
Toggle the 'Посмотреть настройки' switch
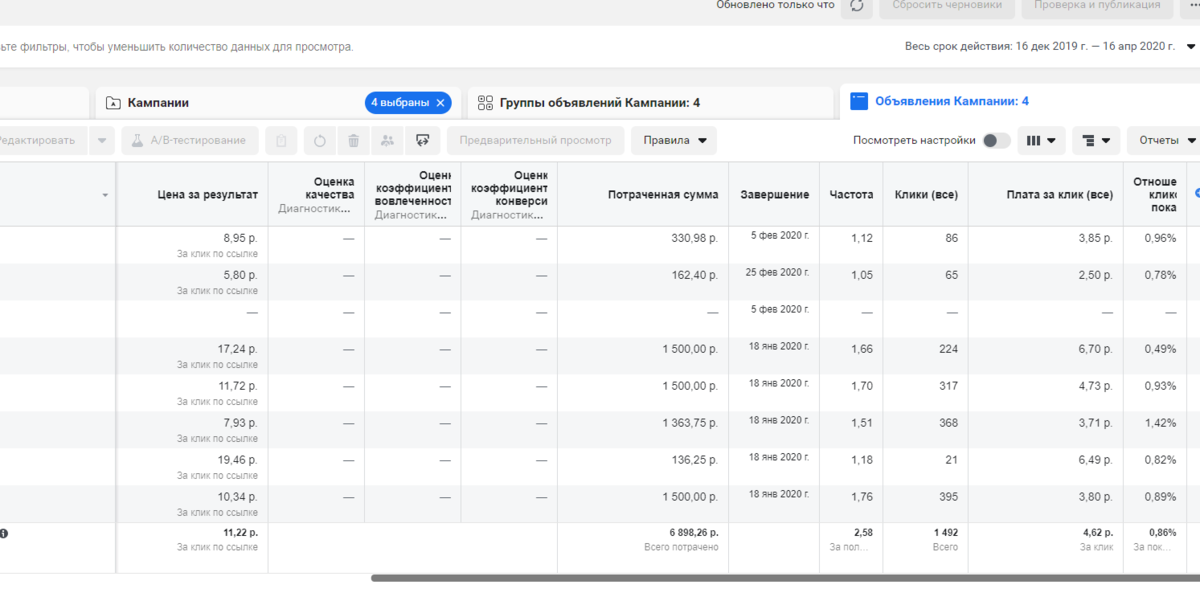click(995, 141)
